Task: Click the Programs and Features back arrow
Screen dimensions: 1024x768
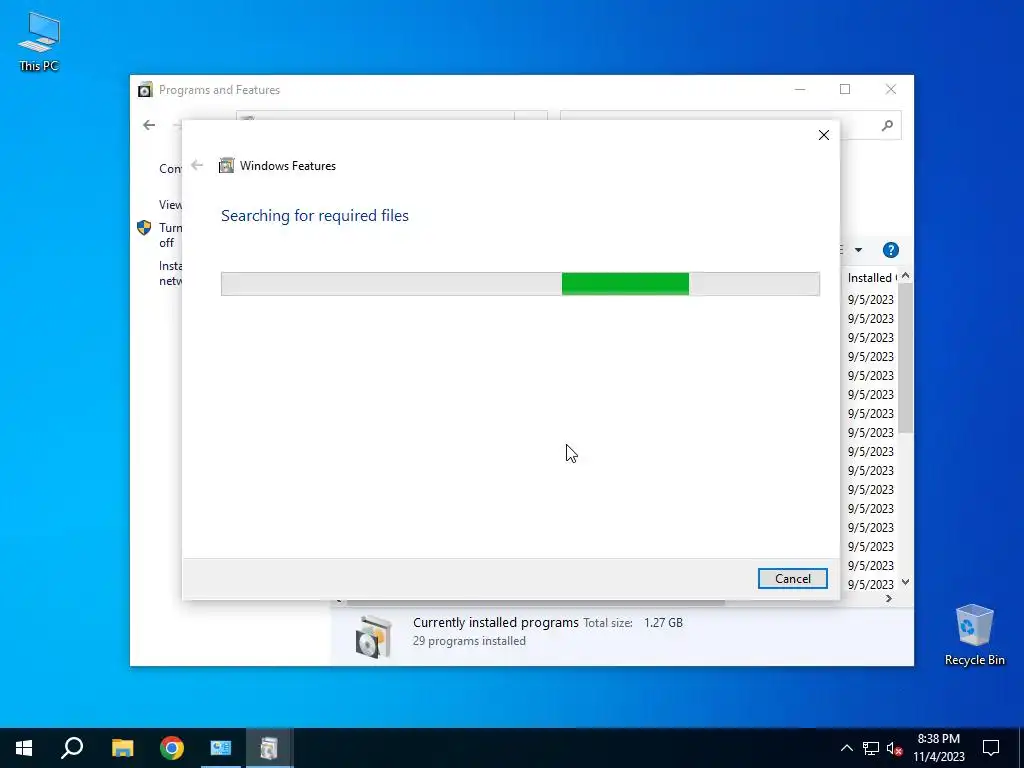Action: point(150,125)
